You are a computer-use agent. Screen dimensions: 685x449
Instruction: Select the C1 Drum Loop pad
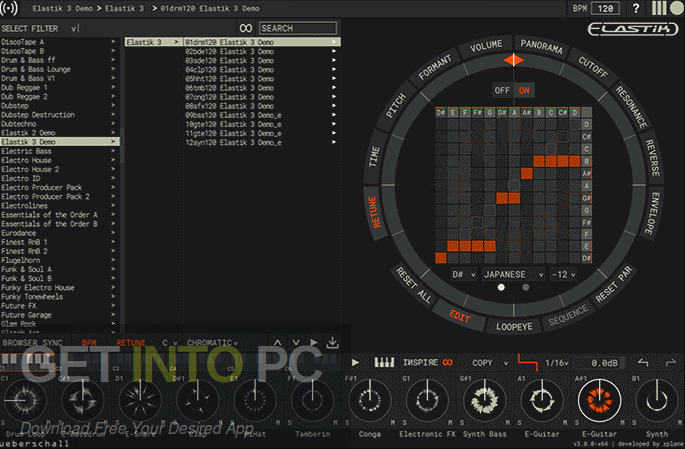[23, 400]
